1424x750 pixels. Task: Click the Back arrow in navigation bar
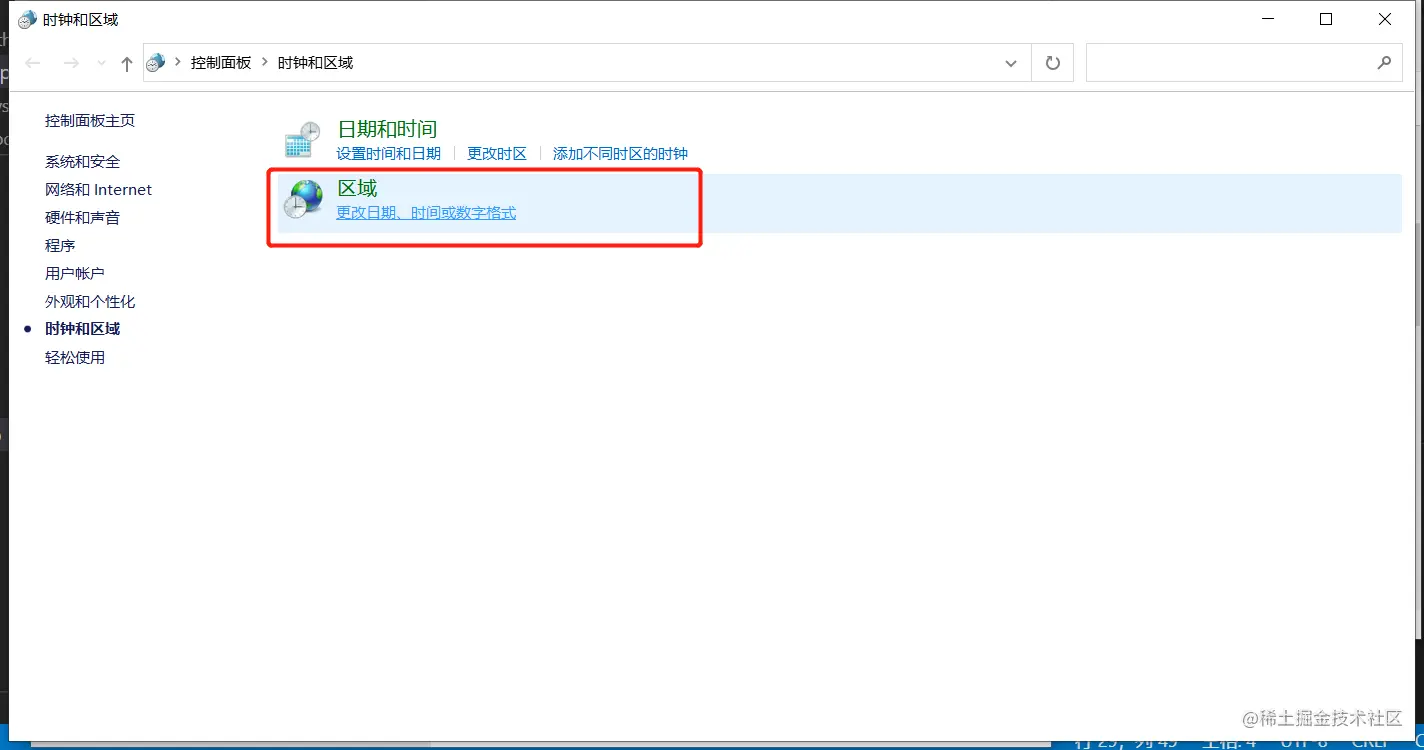[x=33, y=63]
